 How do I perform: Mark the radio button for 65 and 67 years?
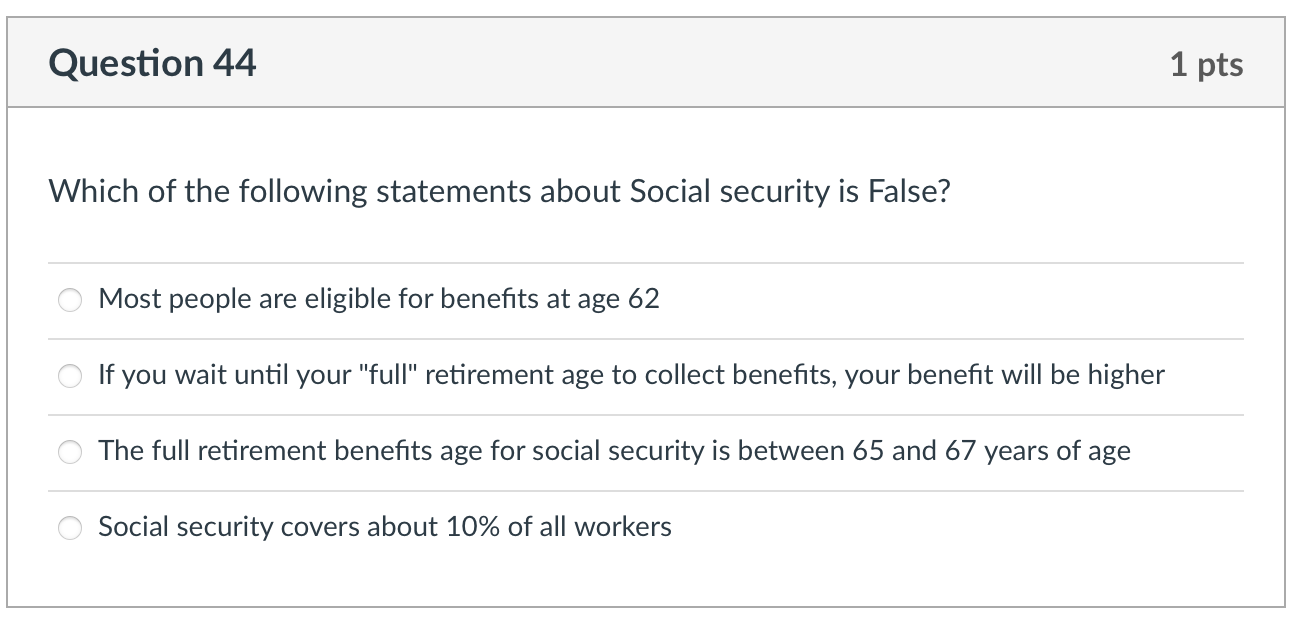click(70, 451)
